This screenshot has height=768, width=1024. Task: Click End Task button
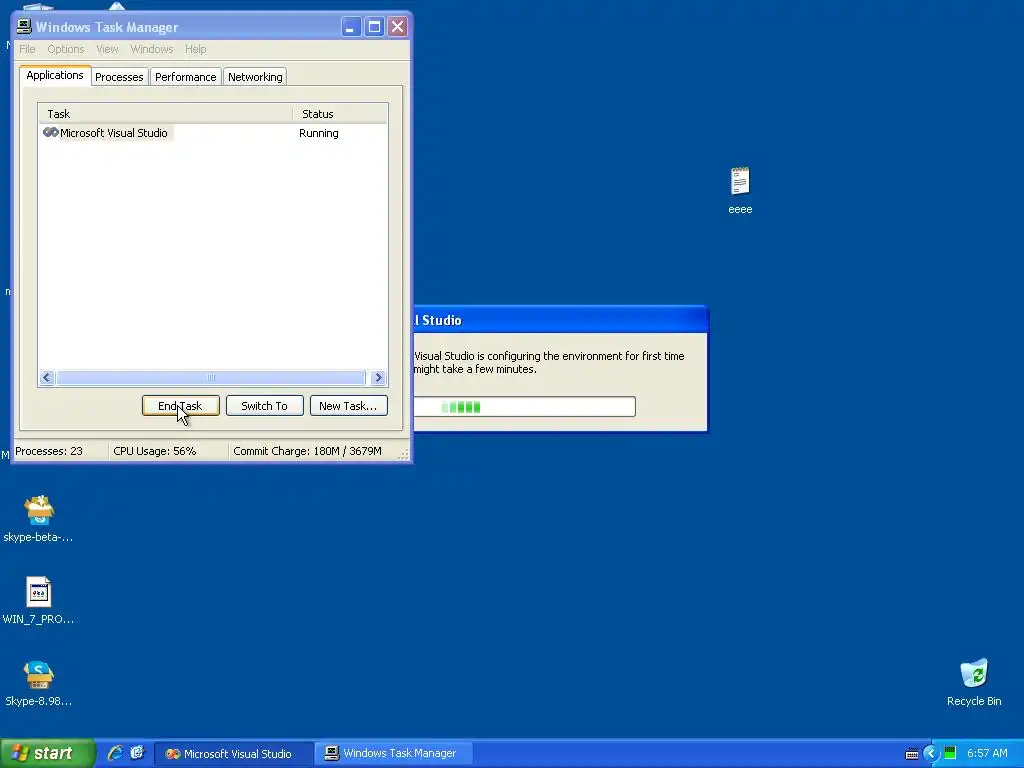pyautogui.click(x=180, y=406)
